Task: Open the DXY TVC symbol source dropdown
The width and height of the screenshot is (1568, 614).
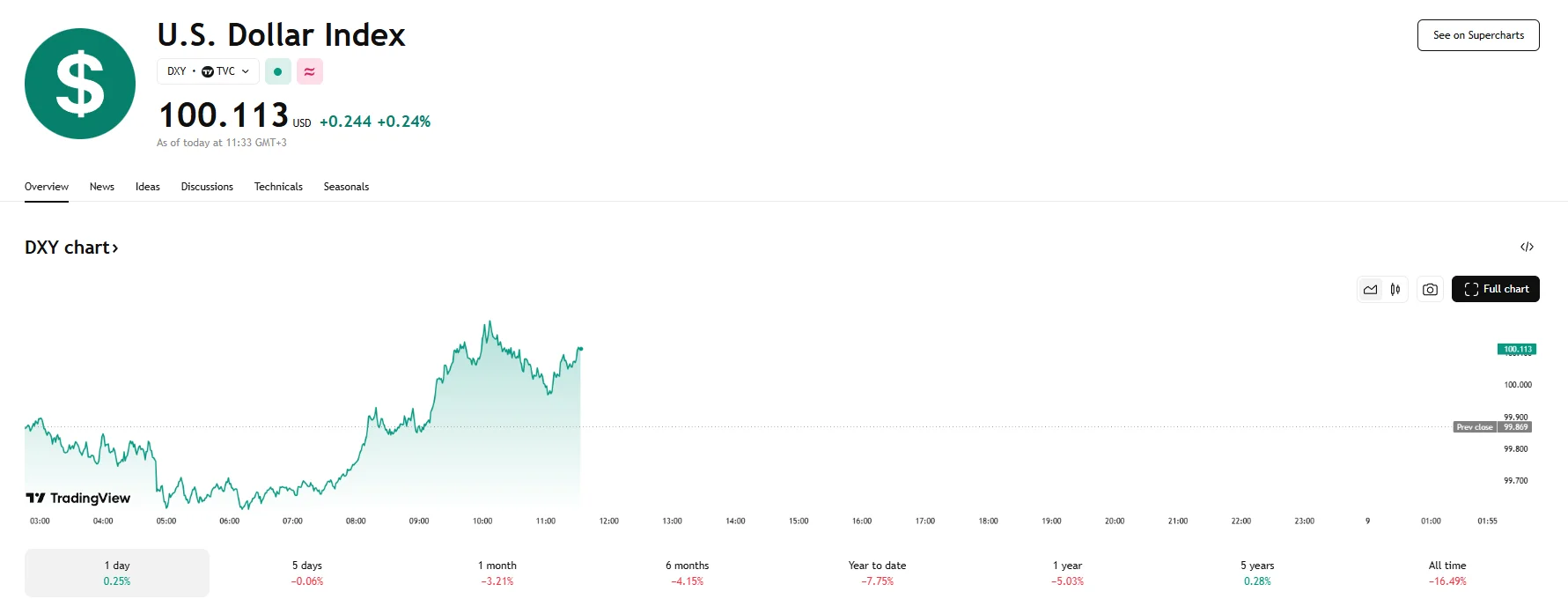Action: pyautogui.click(x=208, y=71)
